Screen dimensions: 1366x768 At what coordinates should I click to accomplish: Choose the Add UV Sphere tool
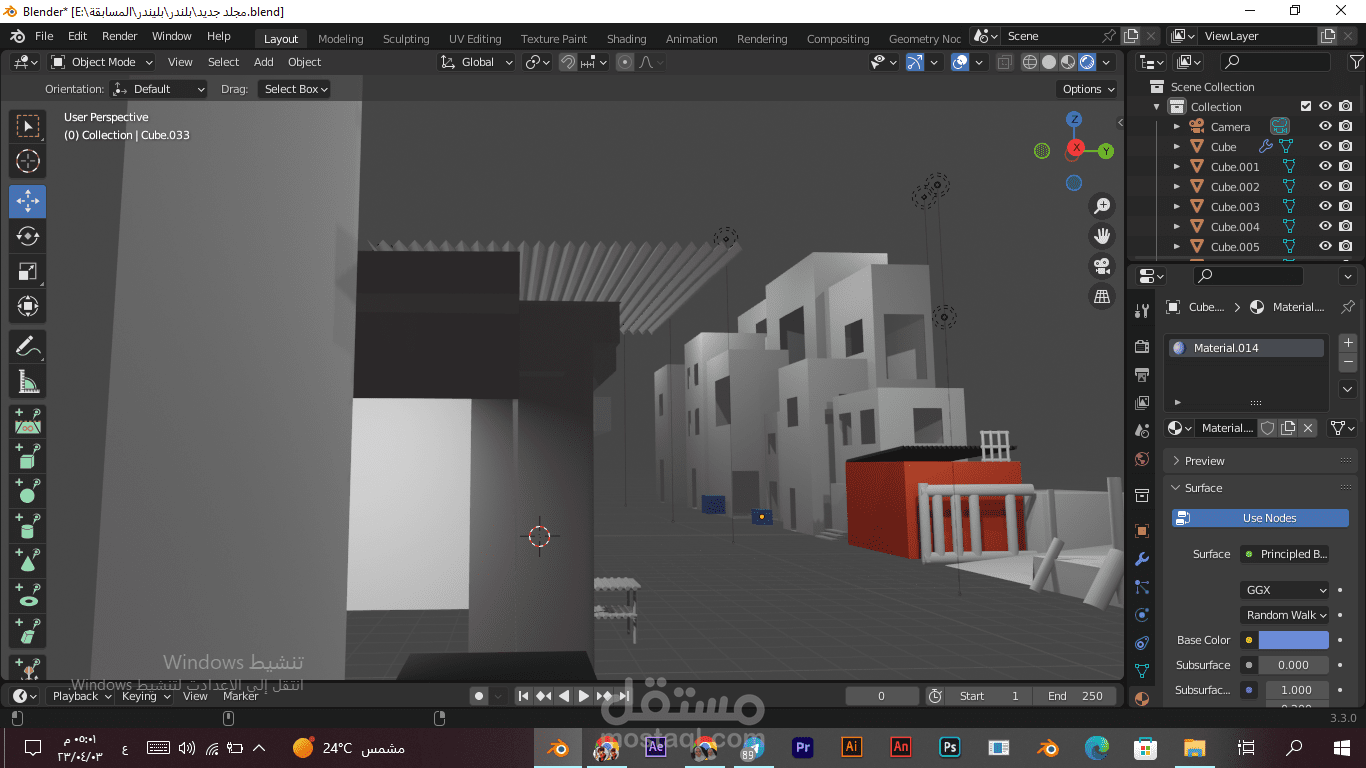(x=28, y=491)
